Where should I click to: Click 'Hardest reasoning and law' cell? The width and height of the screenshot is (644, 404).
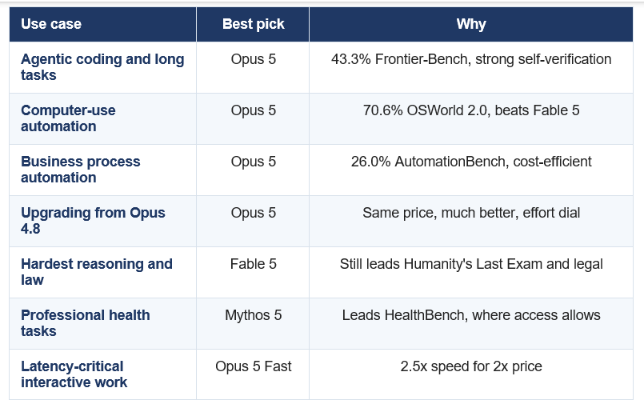(x=103, y=272)
